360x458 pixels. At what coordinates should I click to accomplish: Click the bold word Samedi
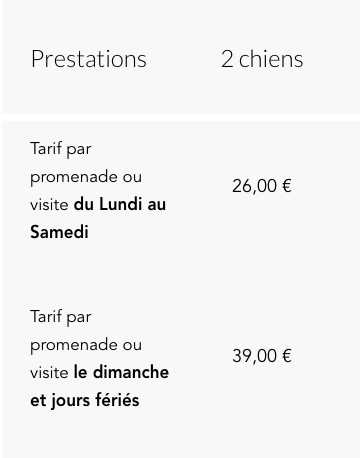tap(59, 232)
